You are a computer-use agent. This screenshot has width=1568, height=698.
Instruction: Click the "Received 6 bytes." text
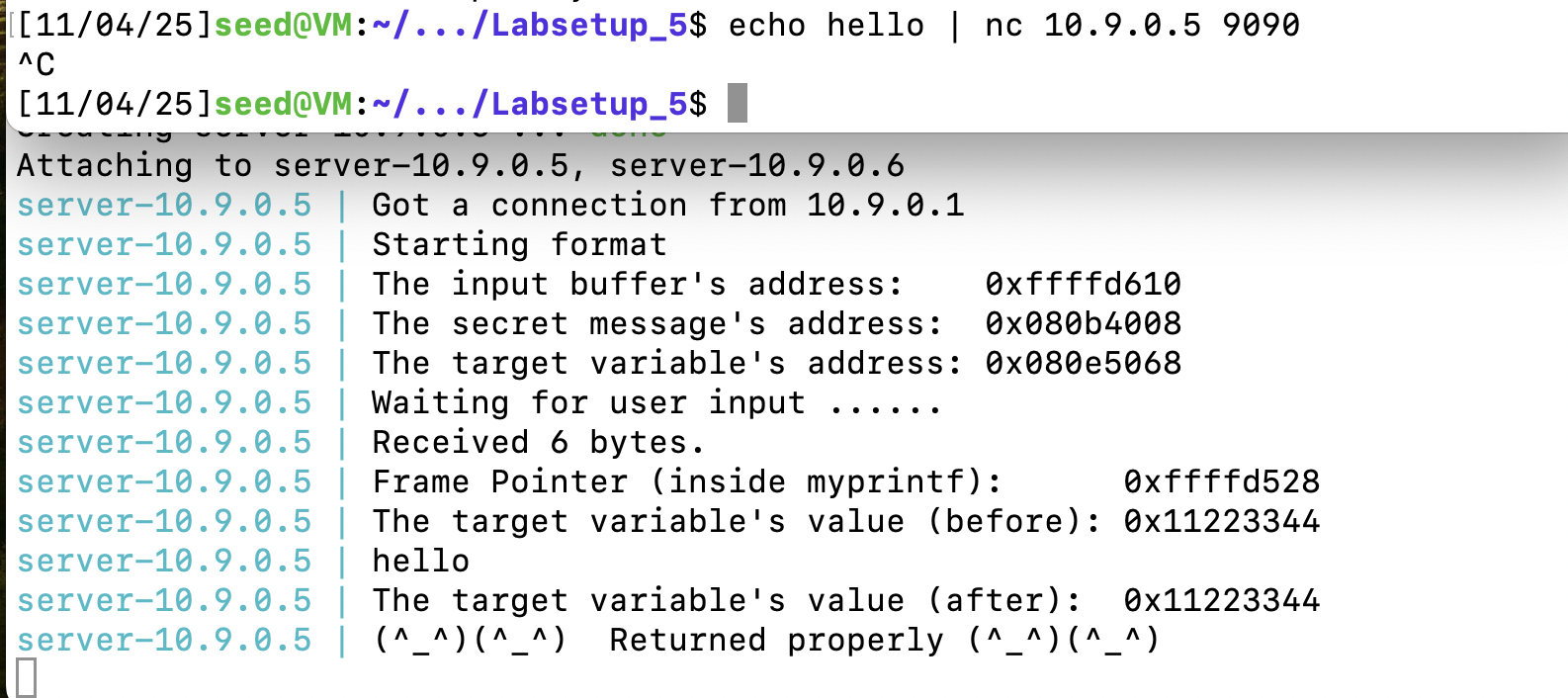point(538,443)
